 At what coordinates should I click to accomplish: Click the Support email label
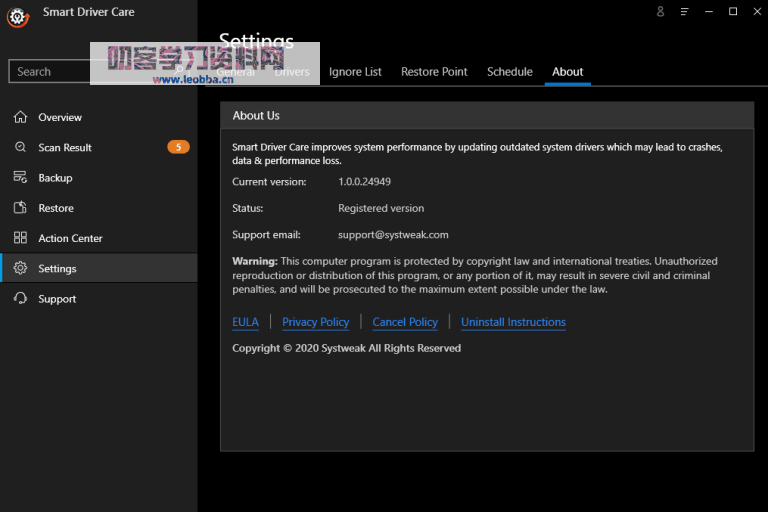click(x=266, y=235)
